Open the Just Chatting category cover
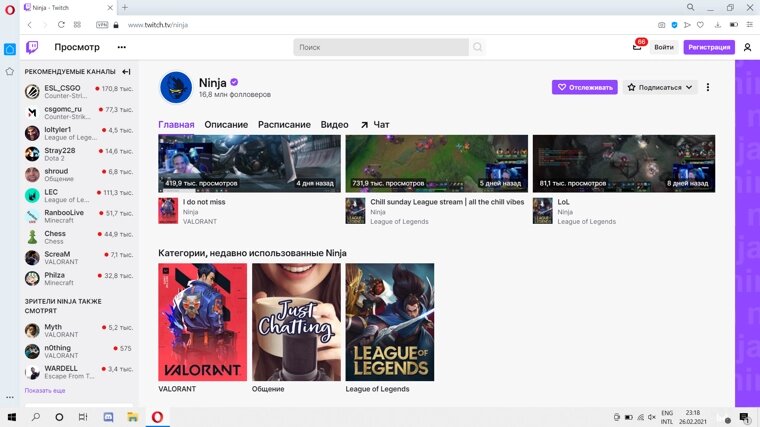The width and height of the screenshot is (760, 427). click(296, 322)
